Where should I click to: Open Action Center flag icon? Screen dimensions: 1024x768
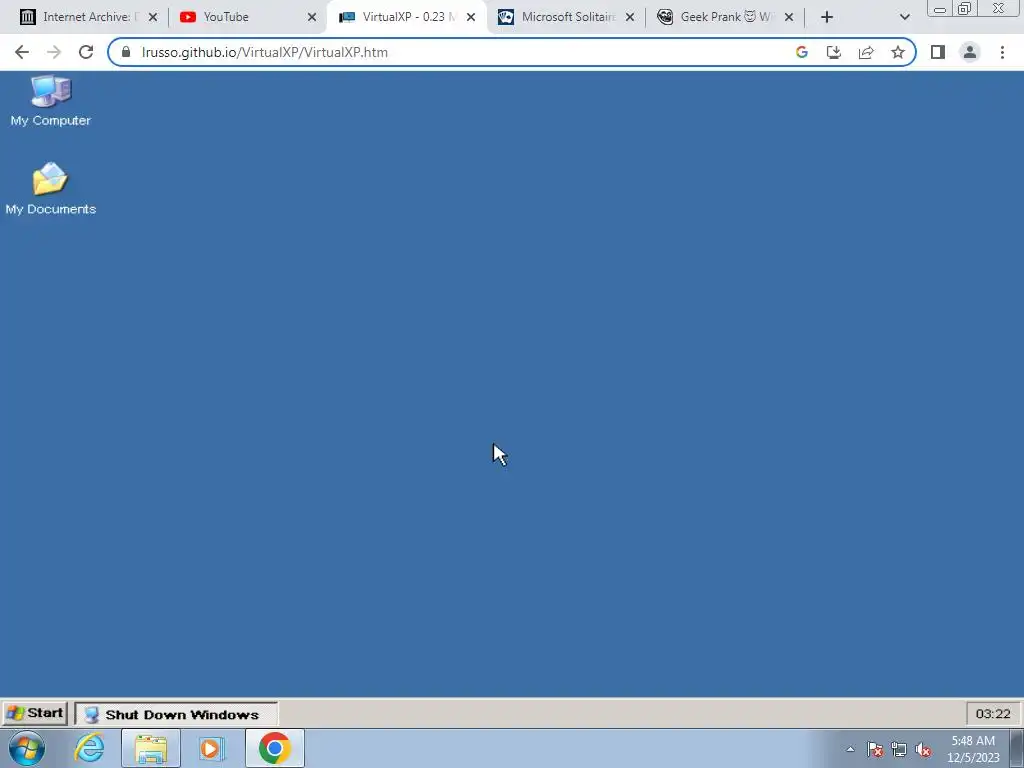[x=875, y=749]
